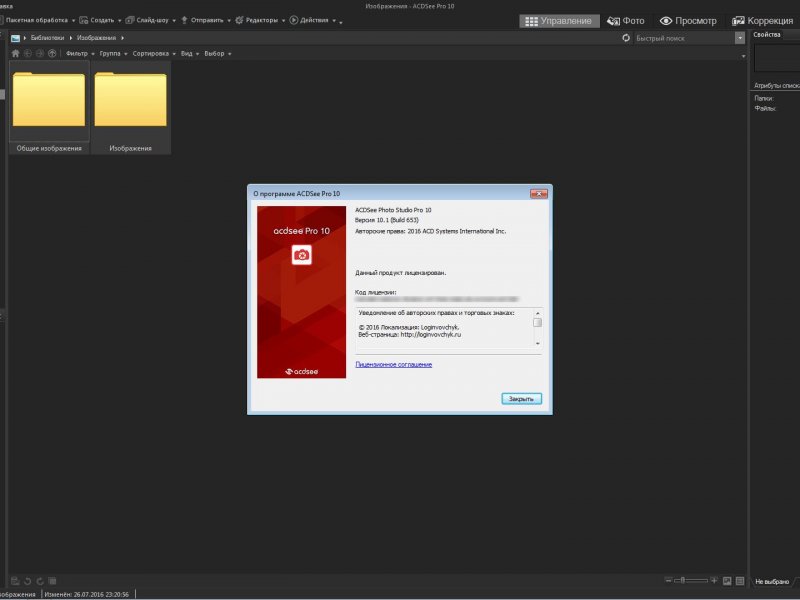The width and height of the screenshot is (800, 600).
Task: Click the zoom-out minus icon by thumbnail slider
Action: 668,580
